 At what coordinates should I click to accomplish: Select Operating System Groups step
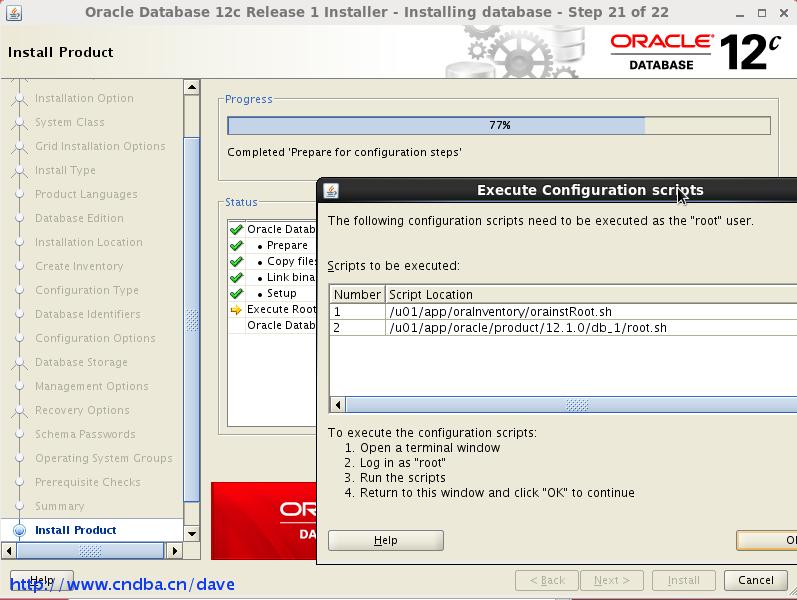coord(104,458)
